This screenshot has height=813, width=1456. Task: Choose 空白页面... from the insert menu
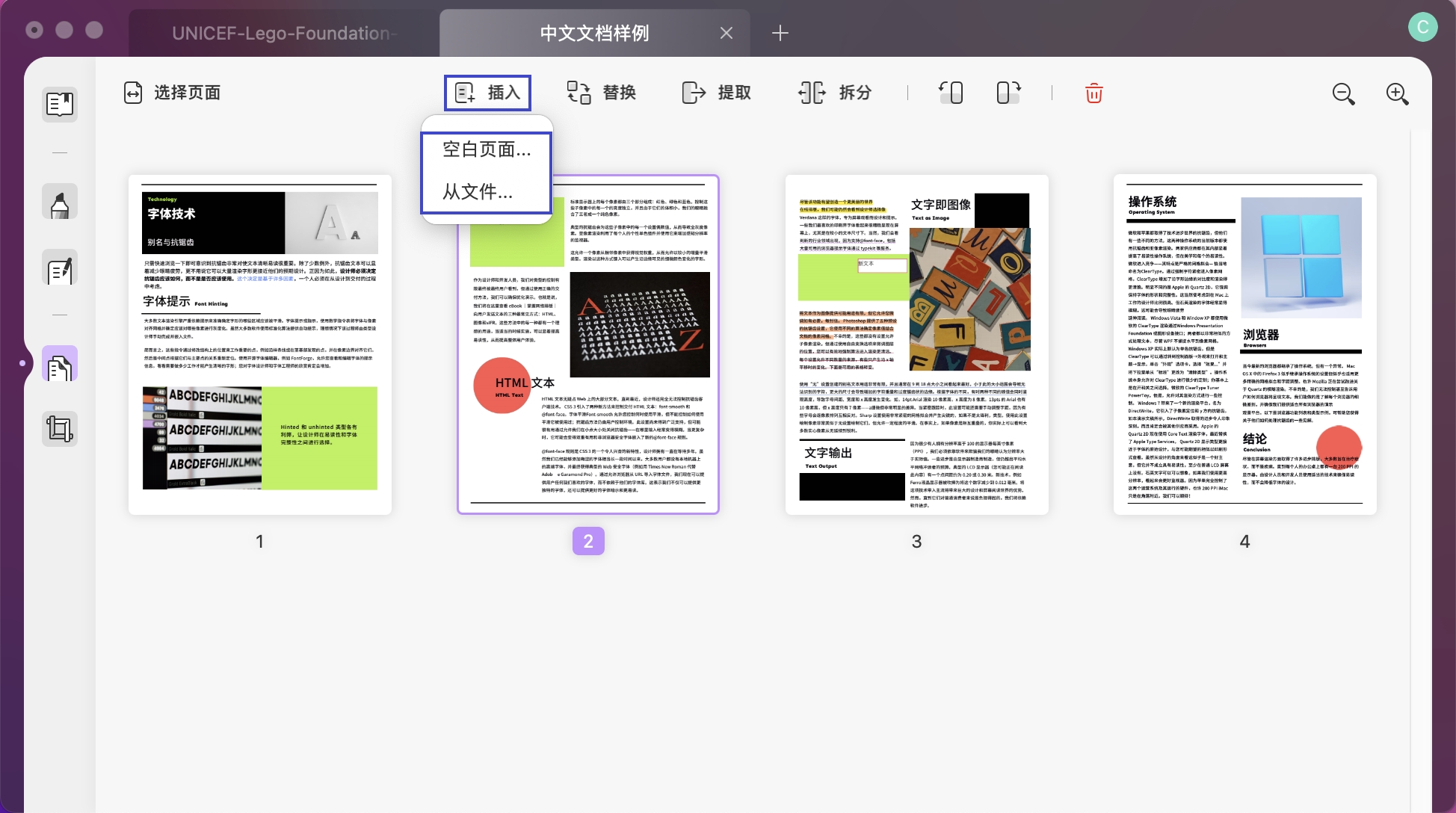coord(487,149)
